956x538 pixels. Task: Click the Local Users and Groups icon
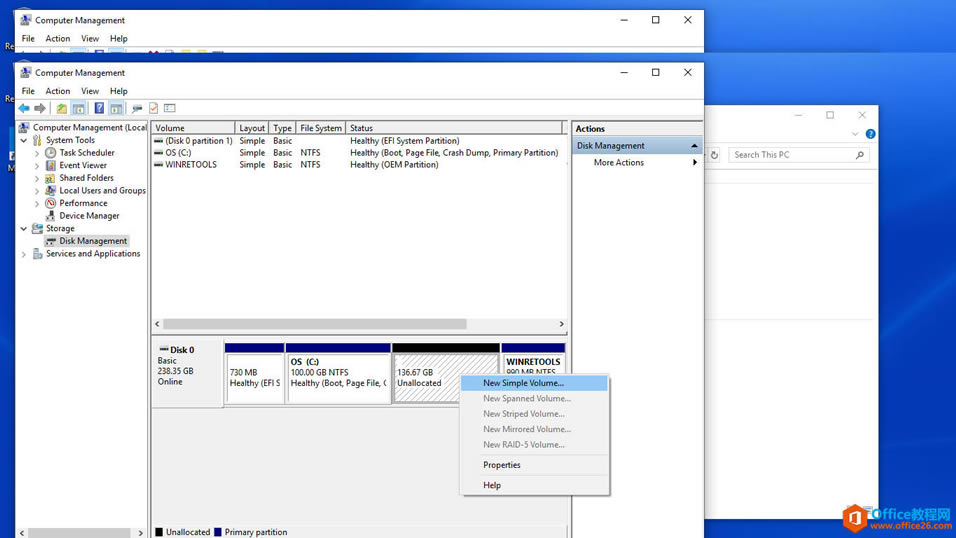click(51, 190)
